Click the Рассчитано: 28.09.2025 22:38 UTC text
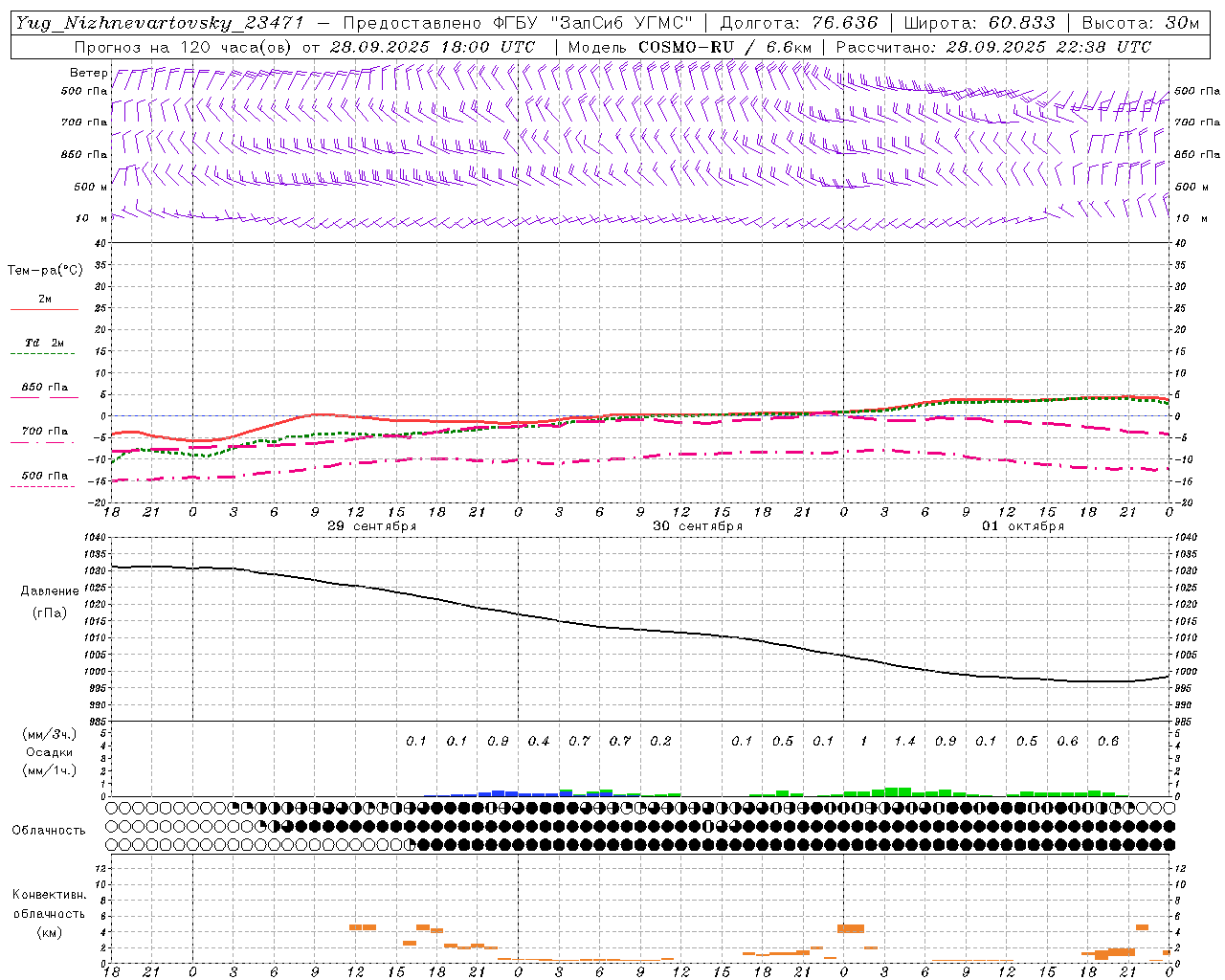 (x=993, y=47)
